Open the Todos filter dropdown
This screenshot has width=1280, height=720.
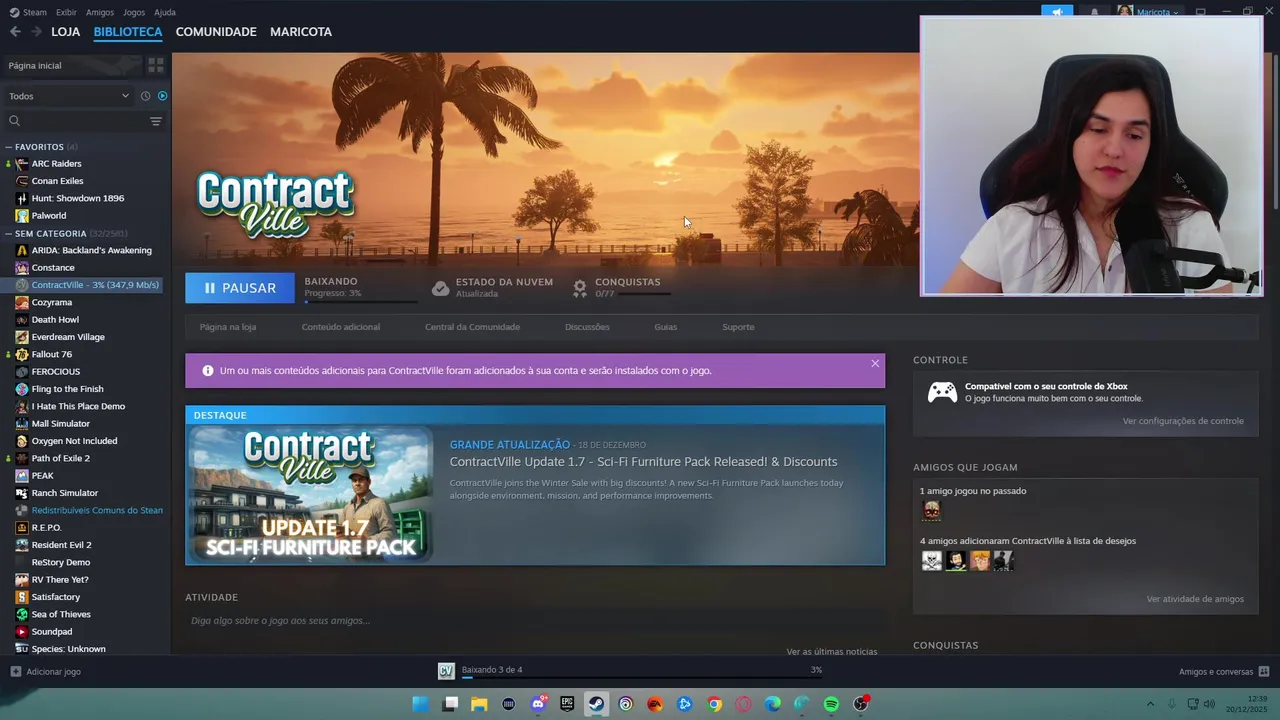pyautogui.click(x=68, y=96)
